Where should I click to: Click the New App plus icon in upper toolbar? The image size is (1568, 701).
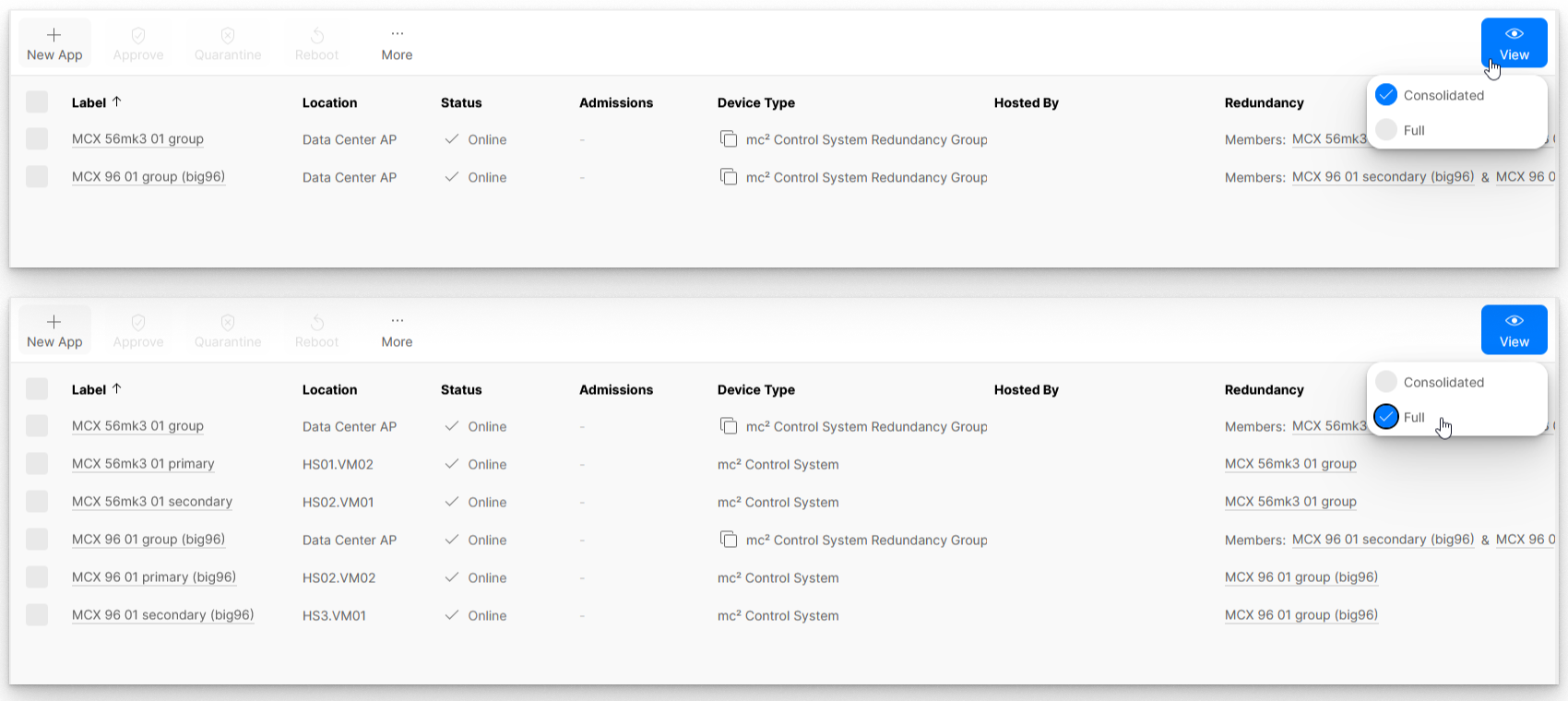(53, 35)
